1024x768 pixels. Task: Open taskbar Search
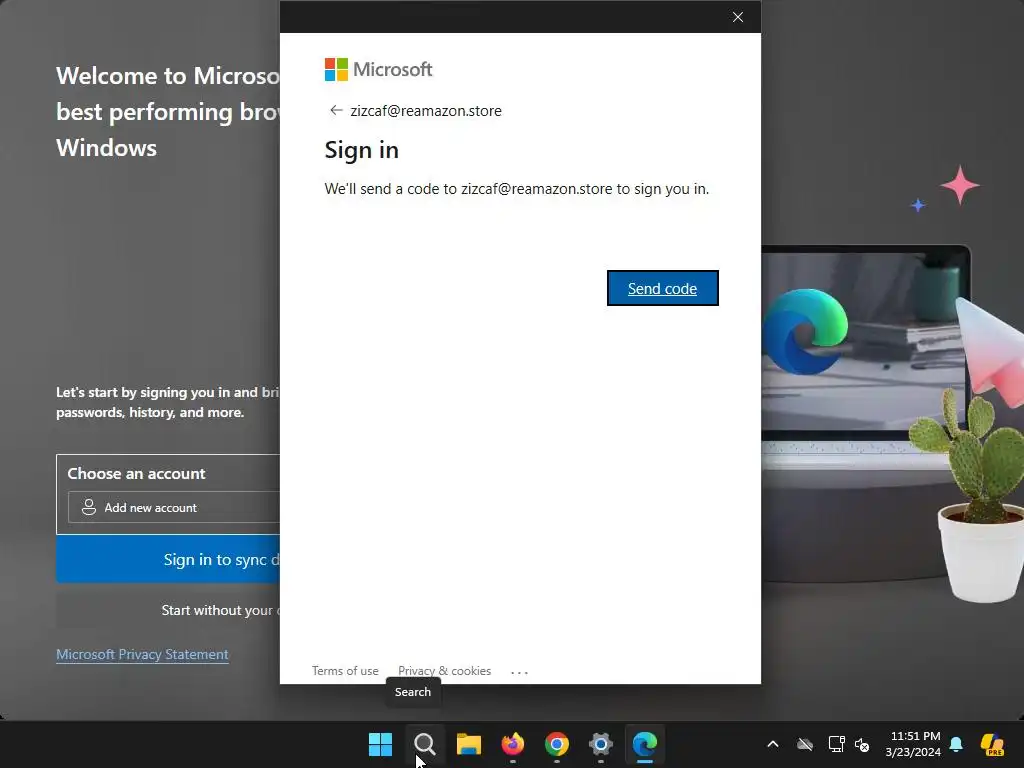pos(424,744)
